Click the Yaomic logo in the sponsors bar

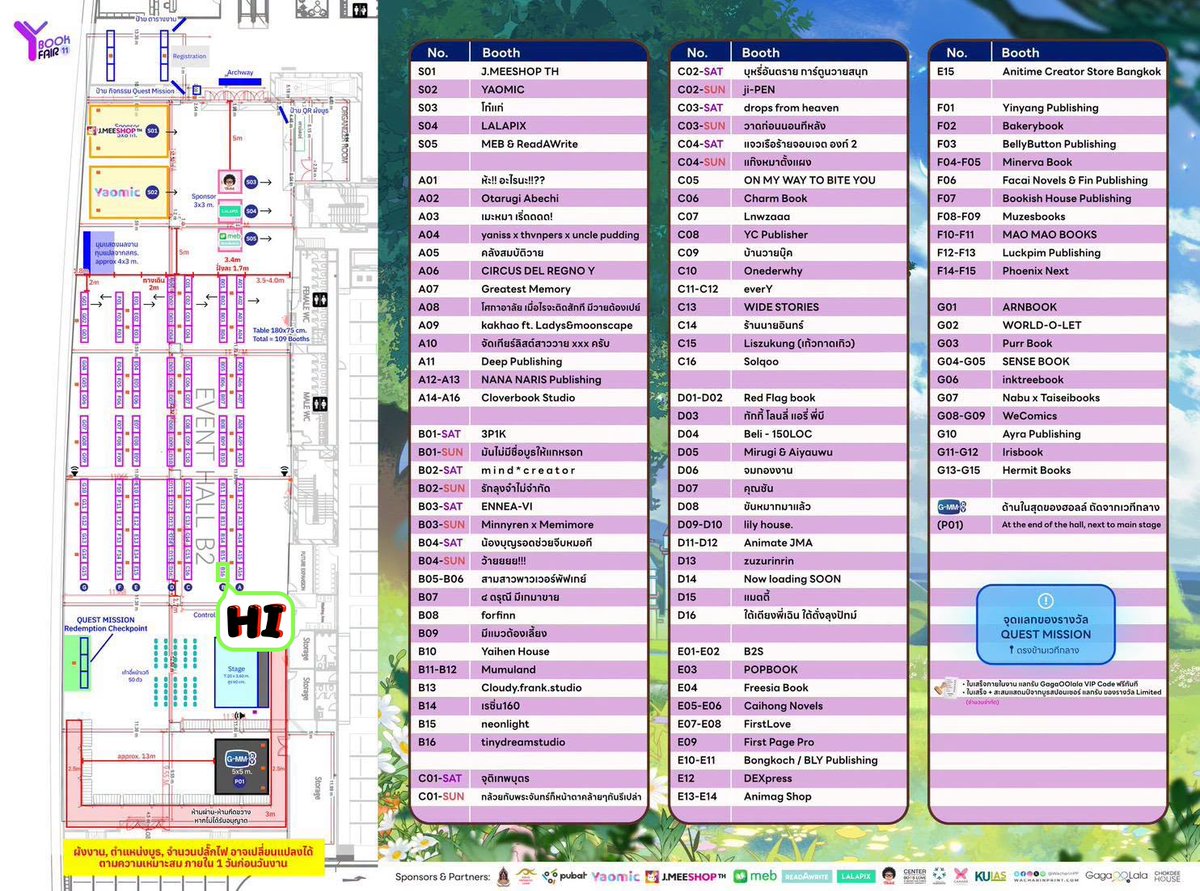coord(615,877)
